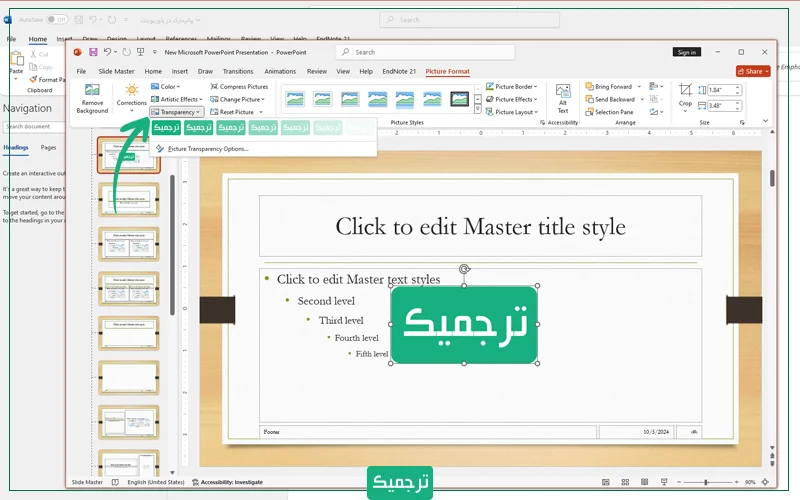Start Slide Show from status bar
Image resolution: width=800 pixels, height=500 pixels.
pos(664,482)
